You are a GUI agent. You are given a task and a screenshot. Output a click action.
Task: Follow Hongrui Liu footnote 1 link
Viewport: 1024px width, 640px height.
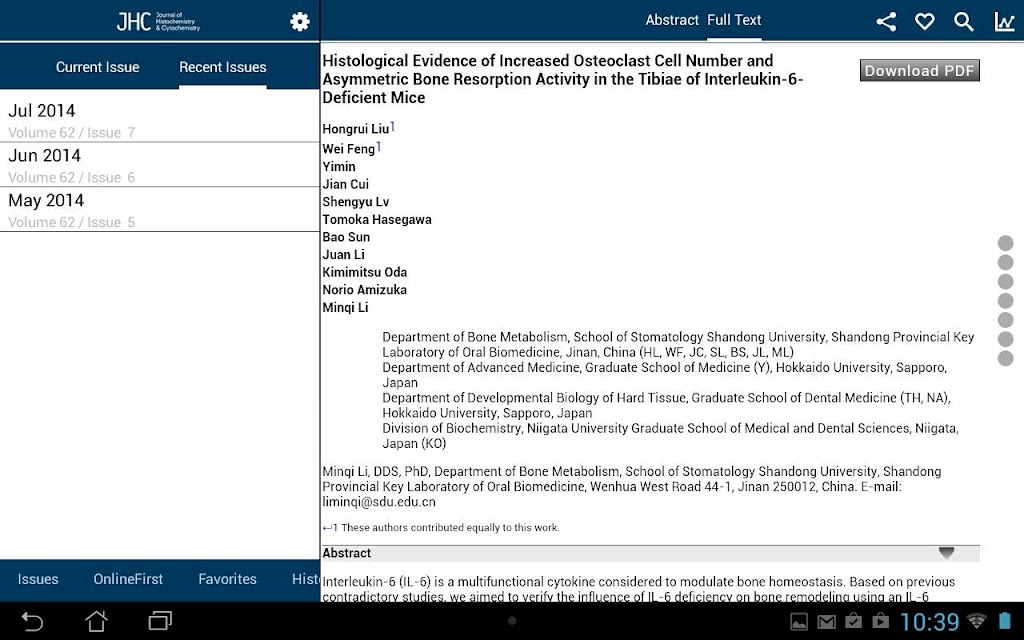(392, 126)
